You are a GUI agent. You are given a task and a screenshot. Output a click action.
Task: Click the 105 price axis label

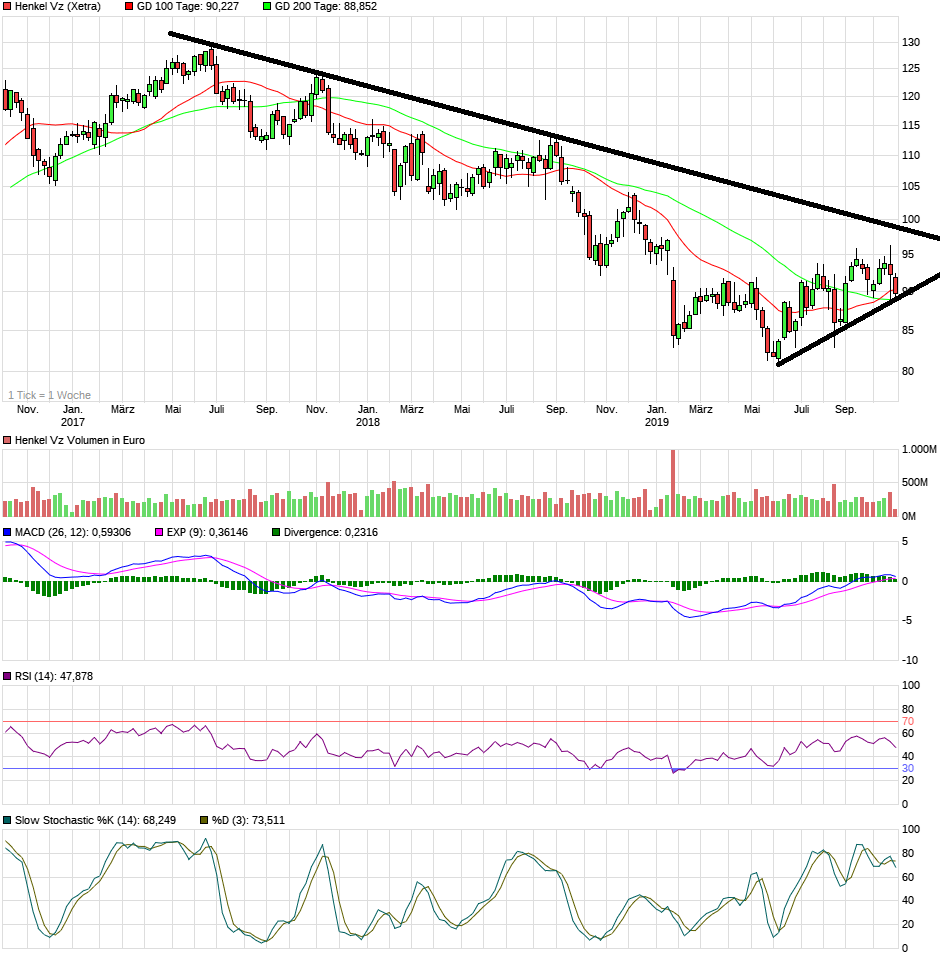click(911, 186)
